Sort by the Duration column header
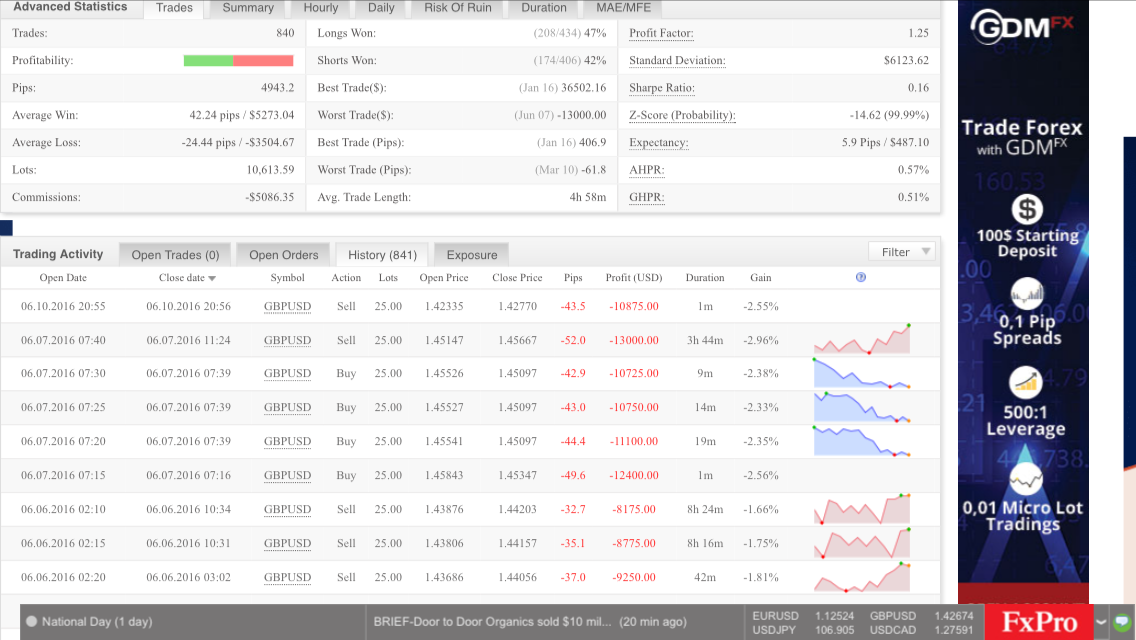 click(x=705, y=278)
